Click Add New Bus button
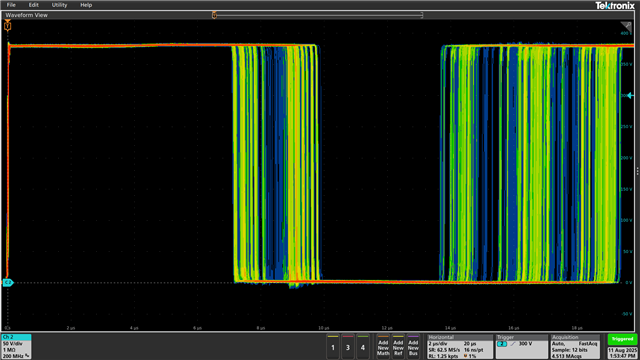This screenshot has width=640, height=360. [x=413, y=347]
